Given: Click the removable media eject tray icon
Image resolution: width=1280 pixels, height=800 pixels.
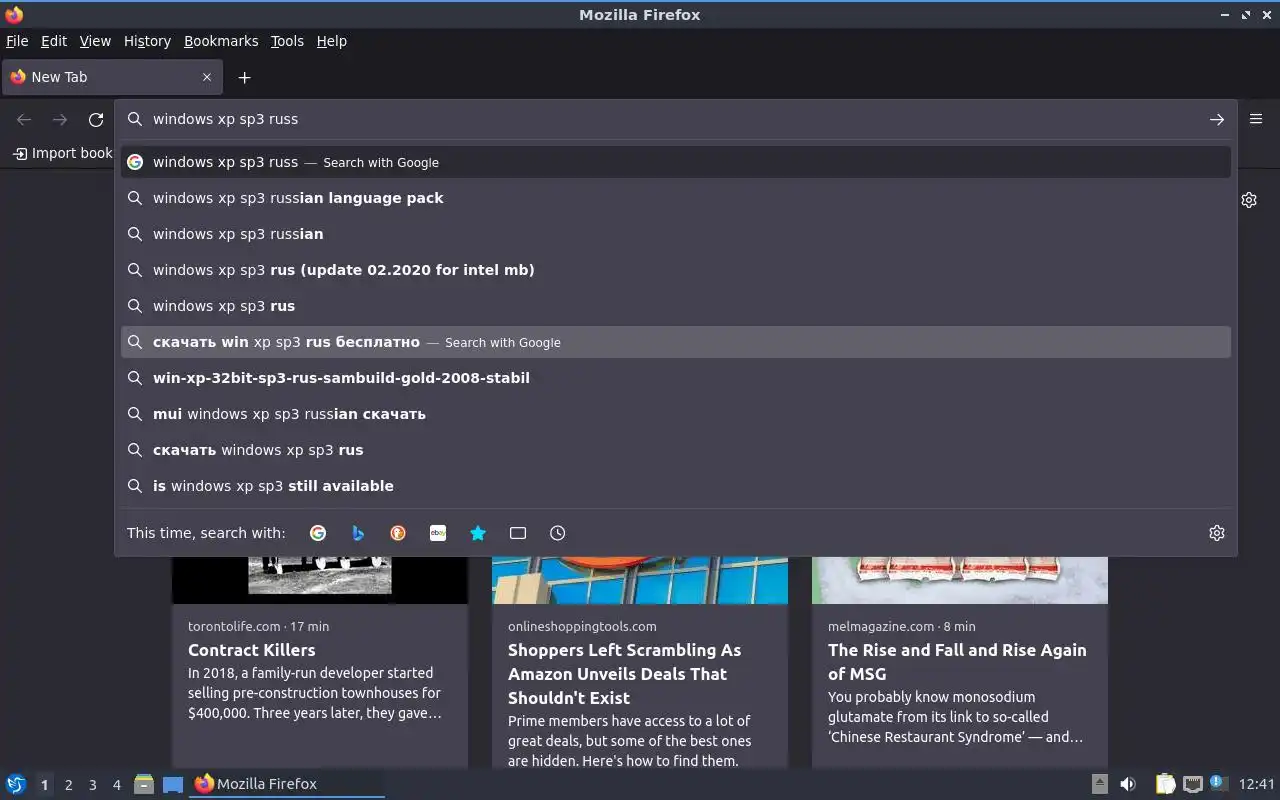Looking at the screenshot, I should (x=1099, y=784).
